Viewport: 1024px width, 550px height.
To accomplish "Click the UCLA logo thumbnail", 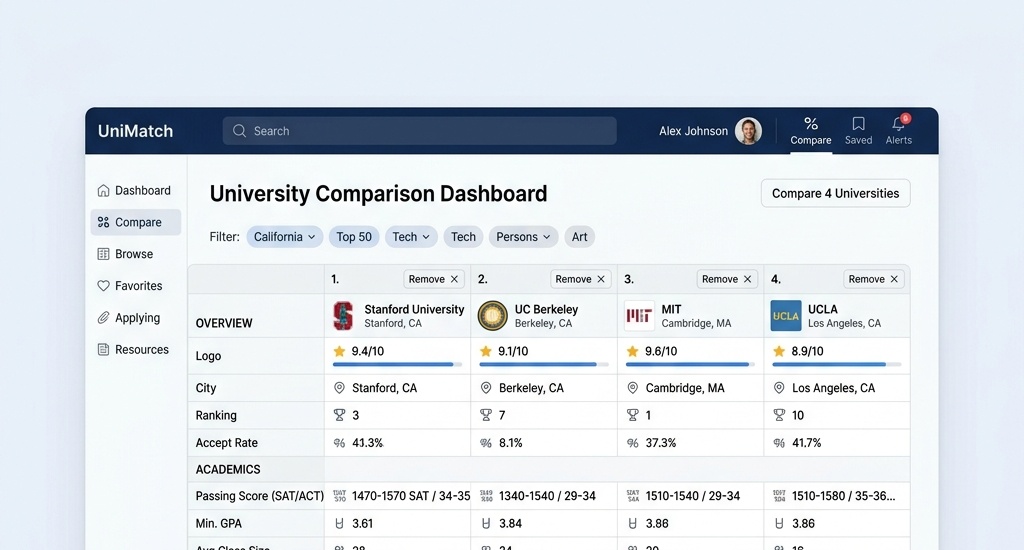I will pyautogui.click(x=786, y=315).
